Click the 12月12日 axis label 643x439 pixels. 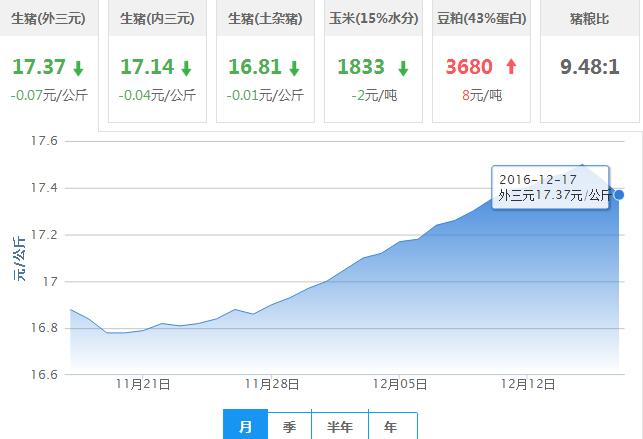tap(528, 384)
